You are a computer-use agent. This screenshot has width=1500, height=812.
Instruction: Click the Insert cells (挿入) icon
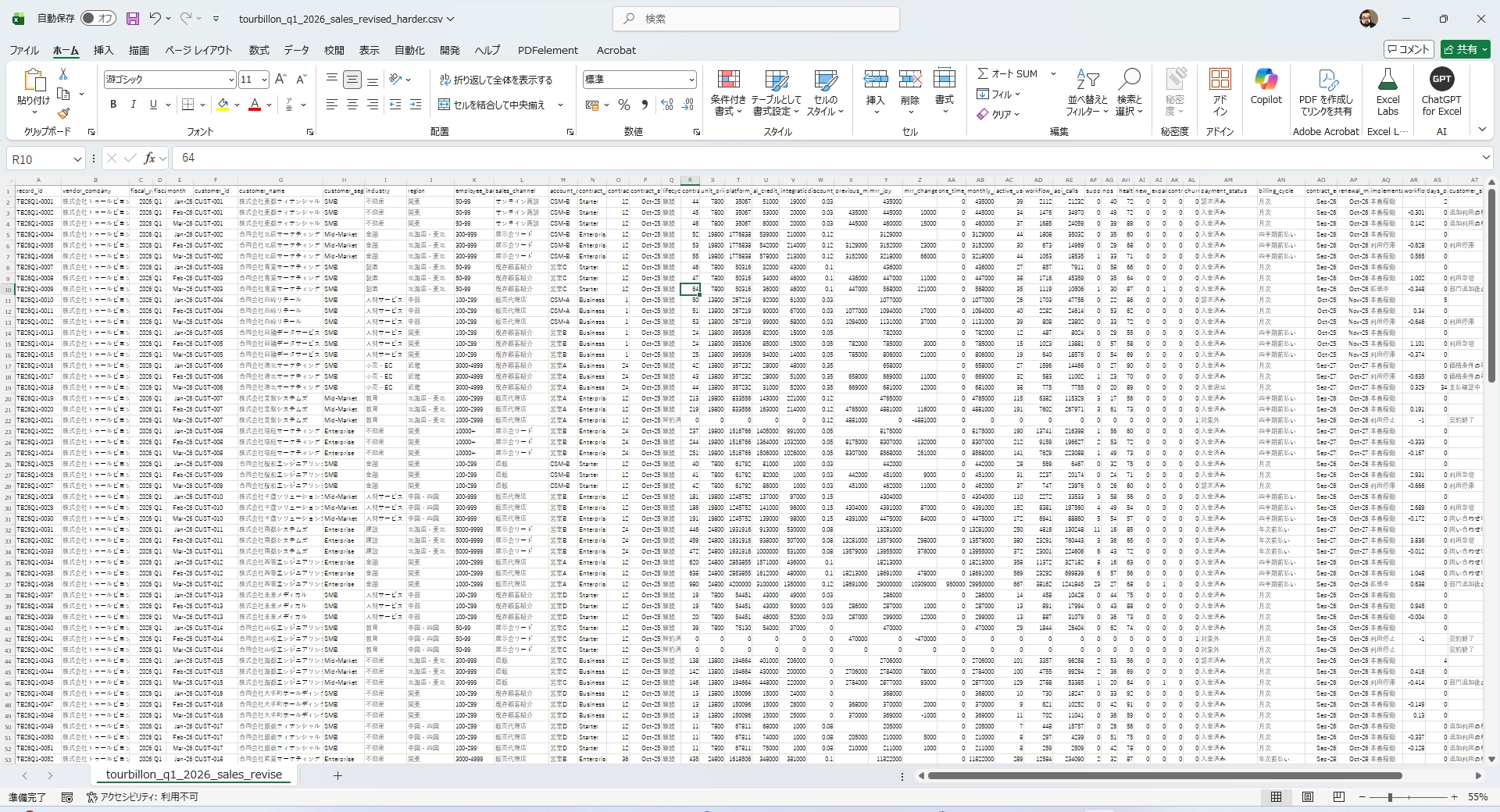point(876,80)
